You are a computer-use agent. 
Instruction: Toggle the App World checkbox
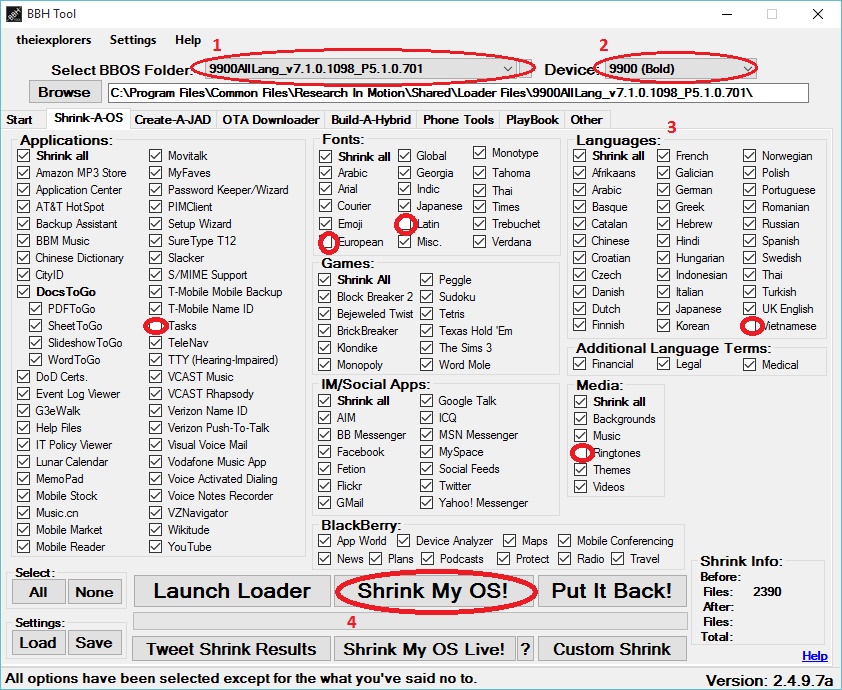tap(325, 541)
